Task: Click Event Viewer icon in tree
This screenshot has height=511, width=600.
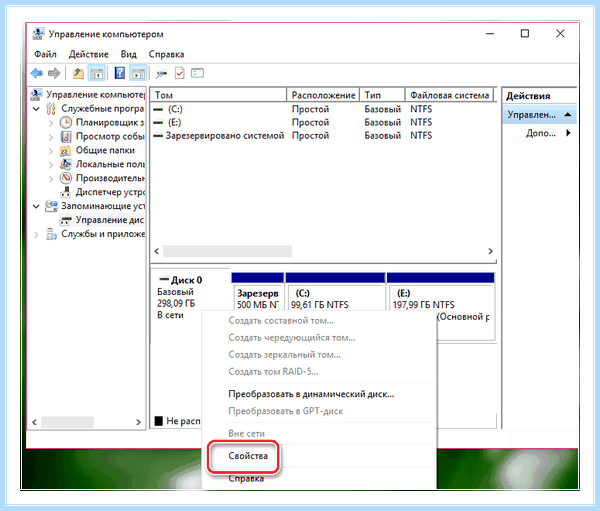Action: (66, 136)
